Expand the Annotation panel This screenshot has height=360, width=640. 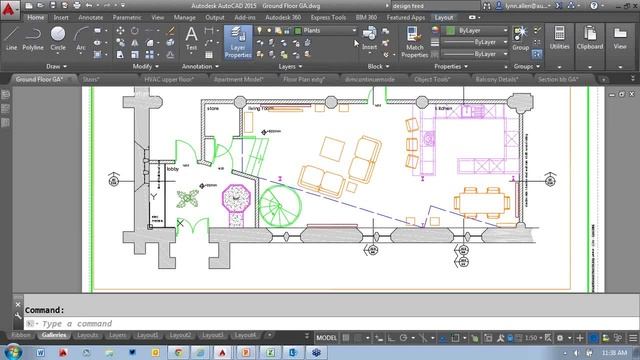pyautogui.click(x=200, y=67)
